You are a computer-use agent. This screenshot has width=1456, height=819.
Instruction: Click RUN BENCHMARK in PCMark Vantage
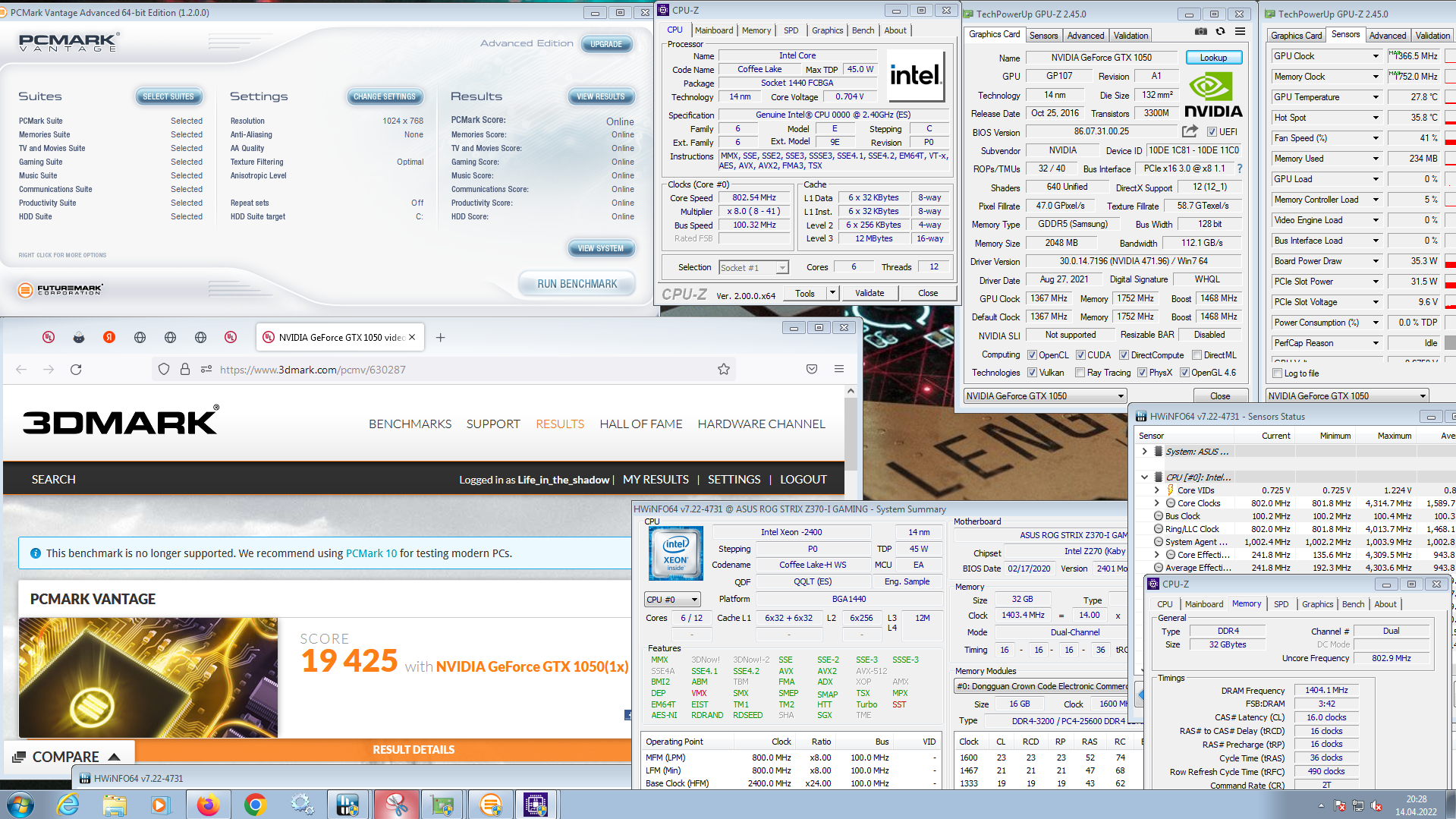pyautogui.click(x=577, y=284)
